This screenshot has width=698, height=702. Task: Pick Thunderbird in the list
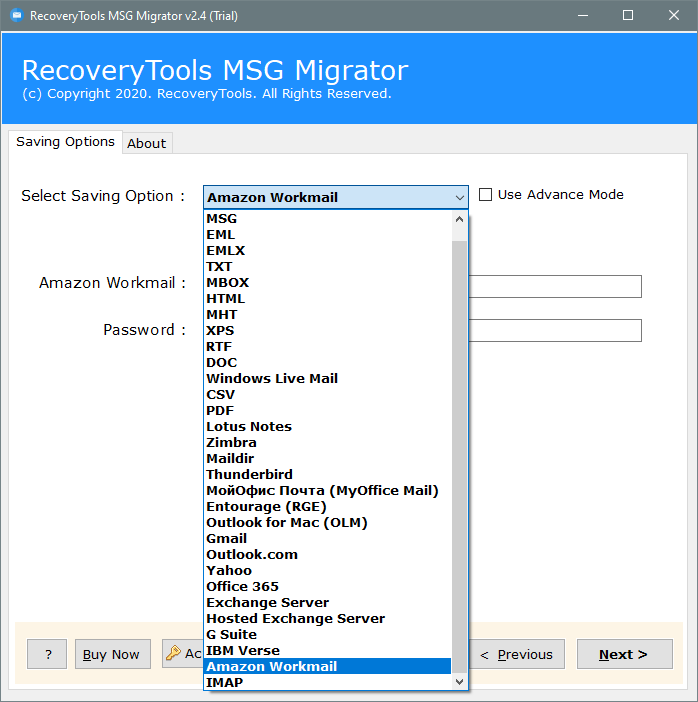click(328, 475)
